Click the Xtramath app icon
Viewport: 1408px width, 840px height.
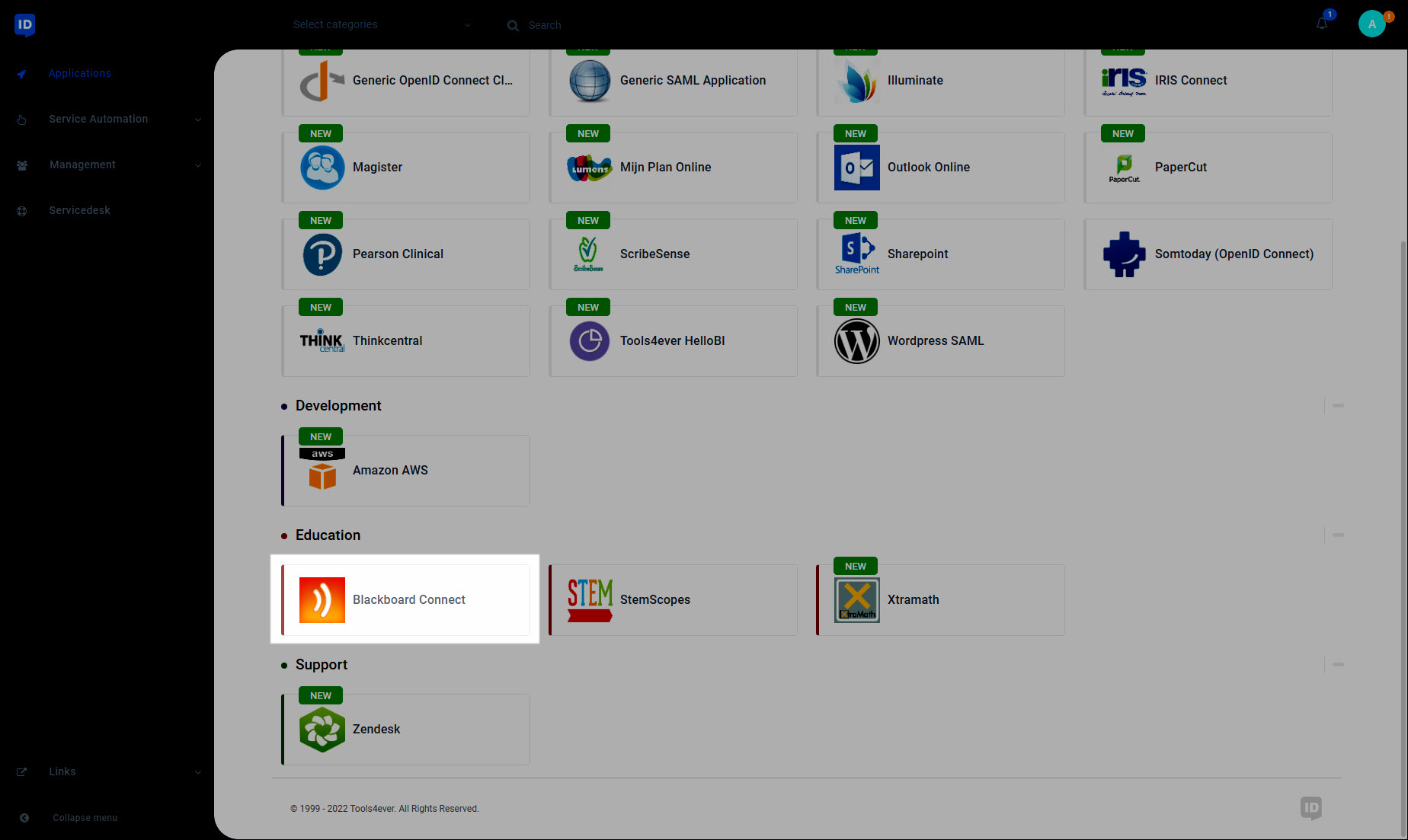coord(857,600)
